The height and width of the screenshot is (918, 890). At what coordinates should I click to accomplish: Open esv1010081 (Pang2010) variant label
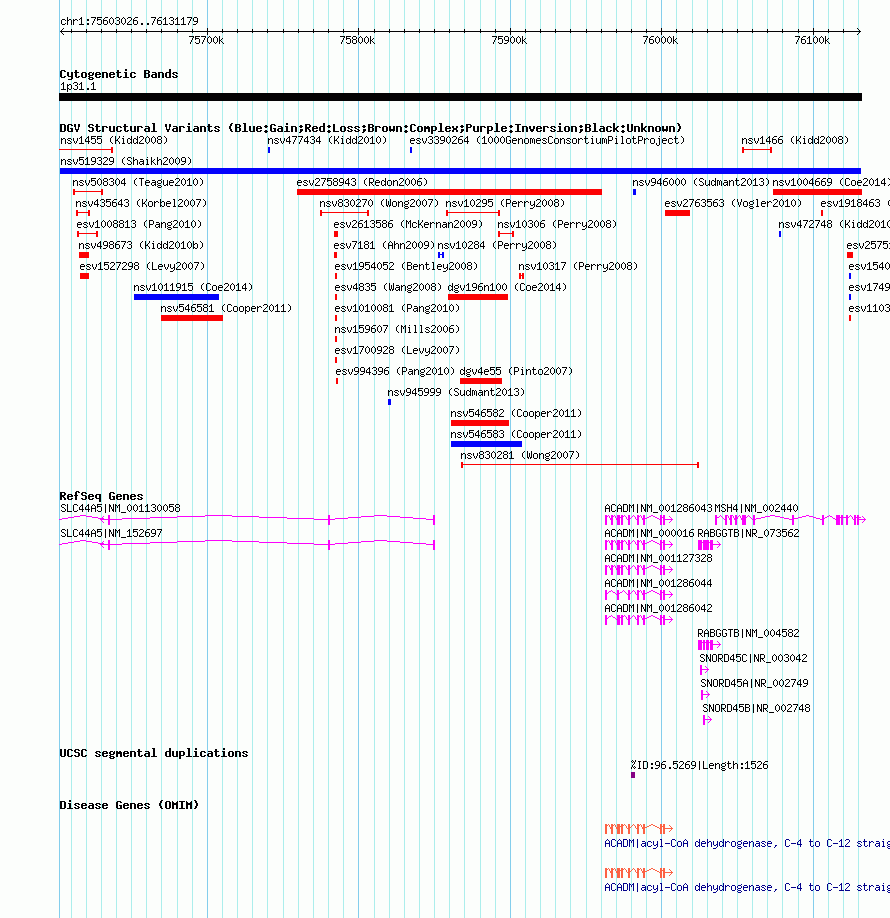click(x=397, y=309)
